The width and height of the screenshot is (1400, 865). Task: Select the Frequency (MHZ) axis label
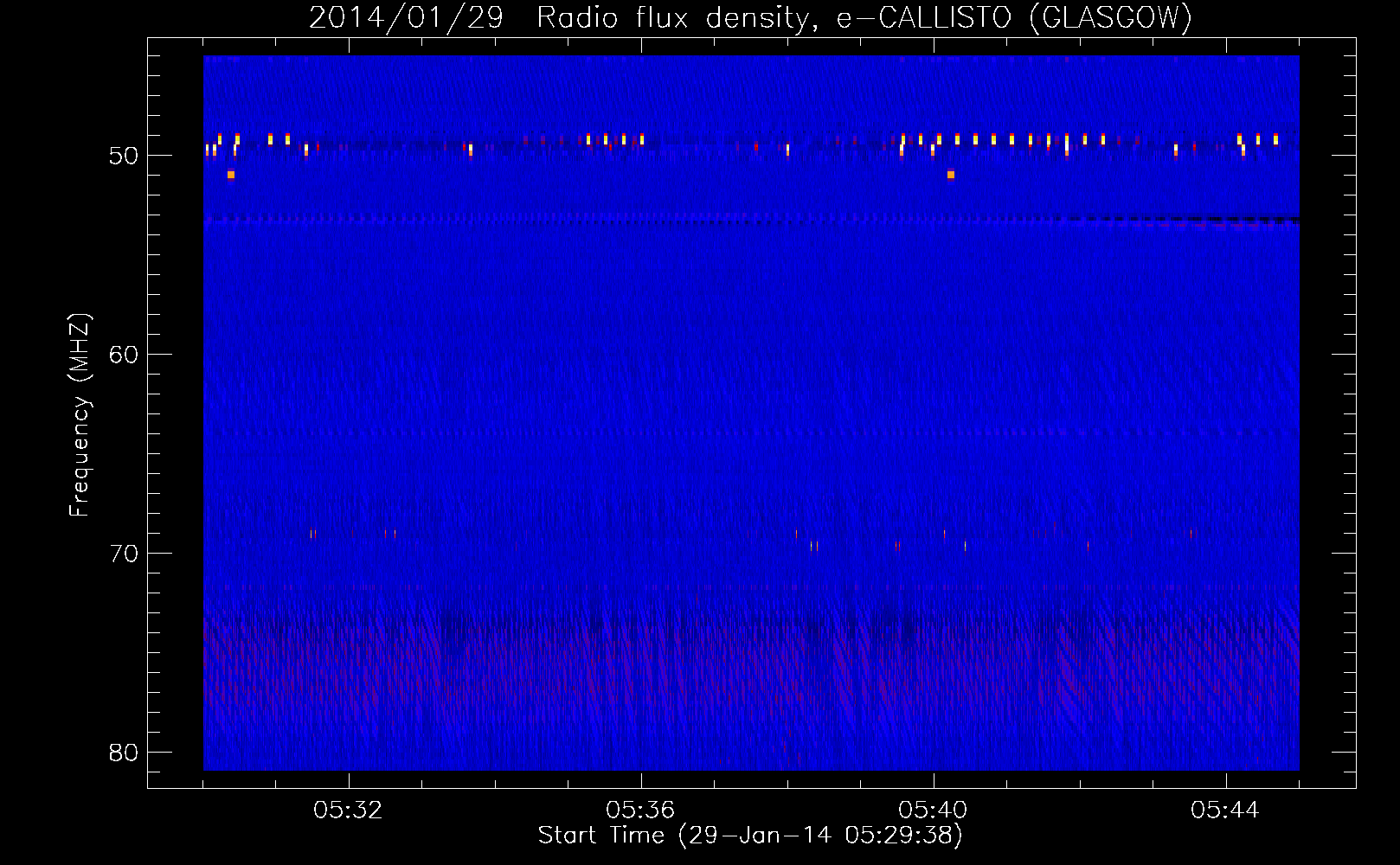[x=79, y=415]
